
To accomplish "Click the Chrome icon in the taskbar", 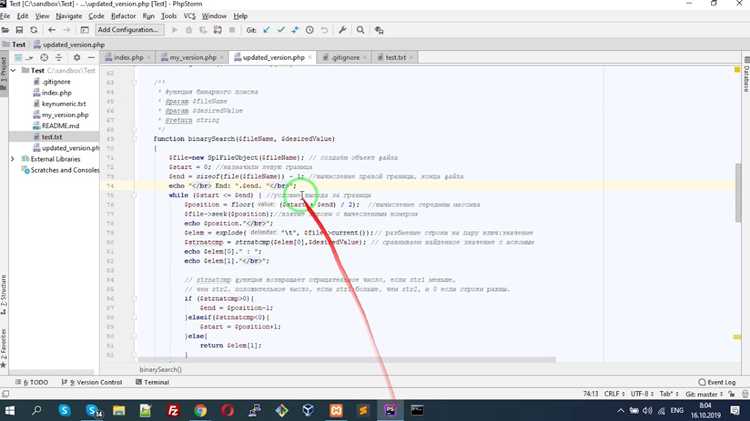I will click(x=200, y=410).
